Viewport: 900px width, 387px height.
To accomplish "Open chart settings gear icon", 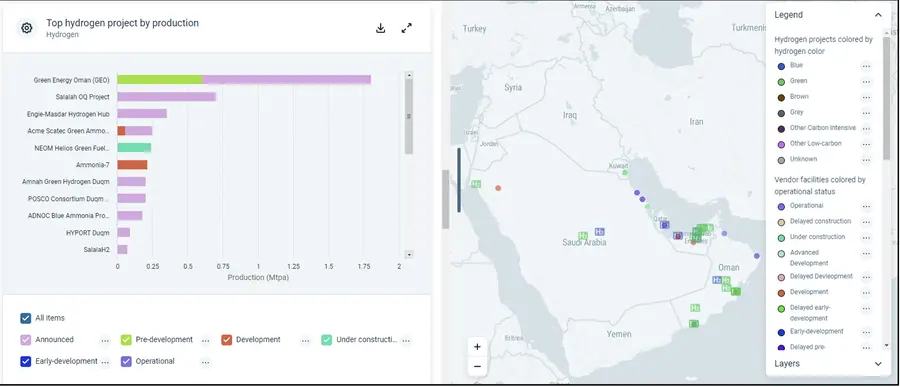I will 26,28.
